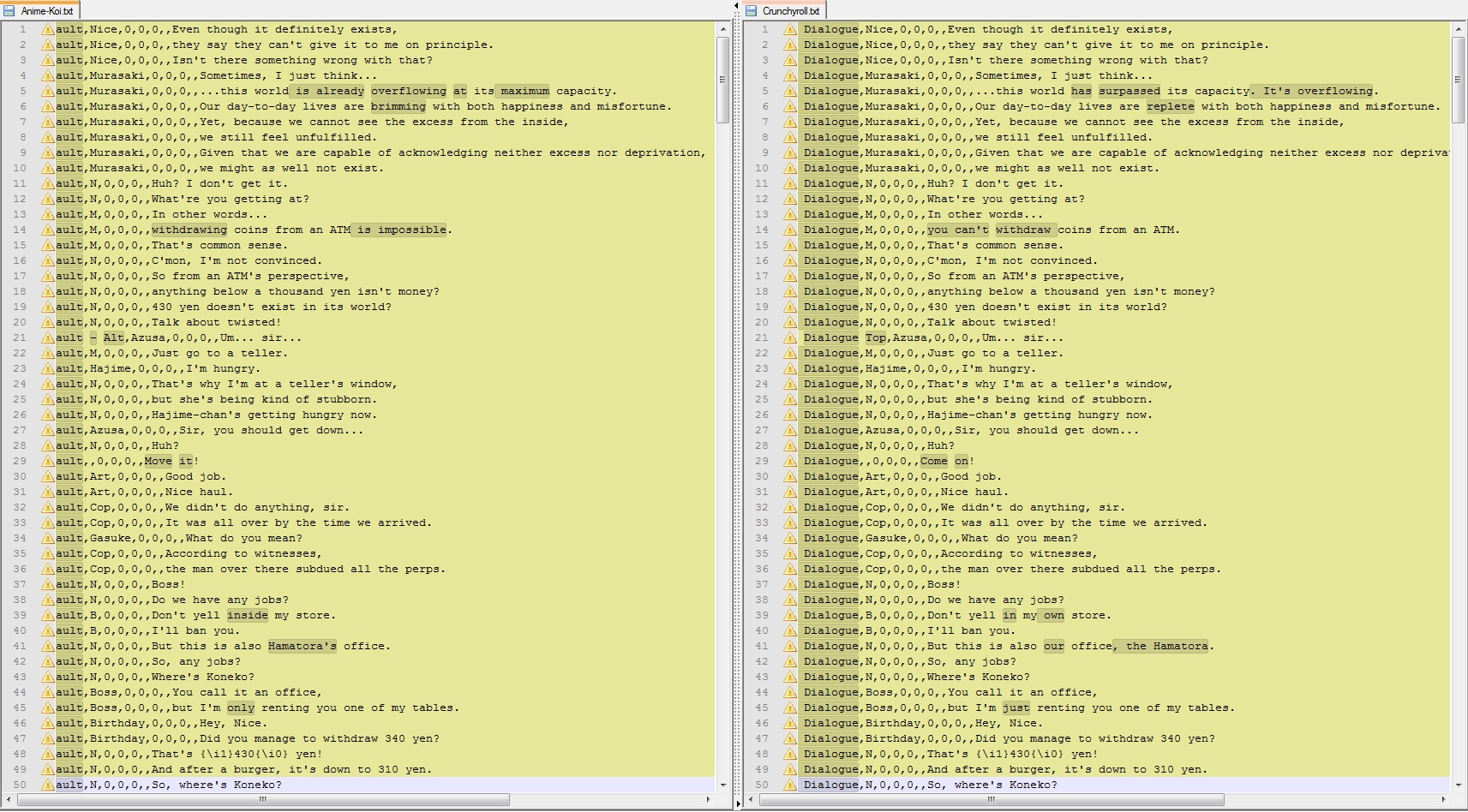
Task: Click 'you can't' in Crunchyroll line 14
Action: [x=958, y=230]
